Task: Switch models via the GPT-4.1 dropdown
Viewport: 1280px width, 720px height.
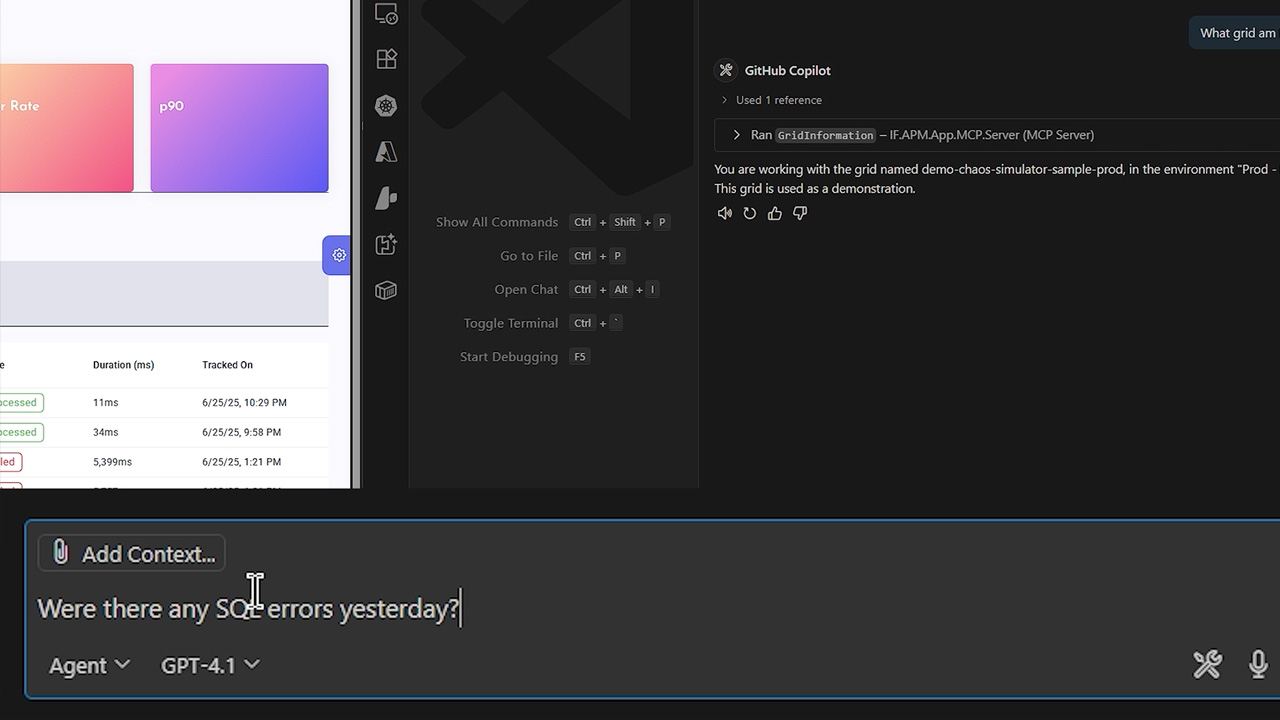Action: (x=209, y=665)
